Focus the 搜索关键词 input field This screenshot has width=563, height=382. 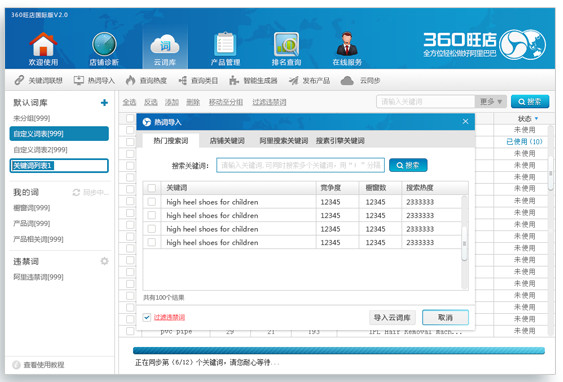pos(301,165)
